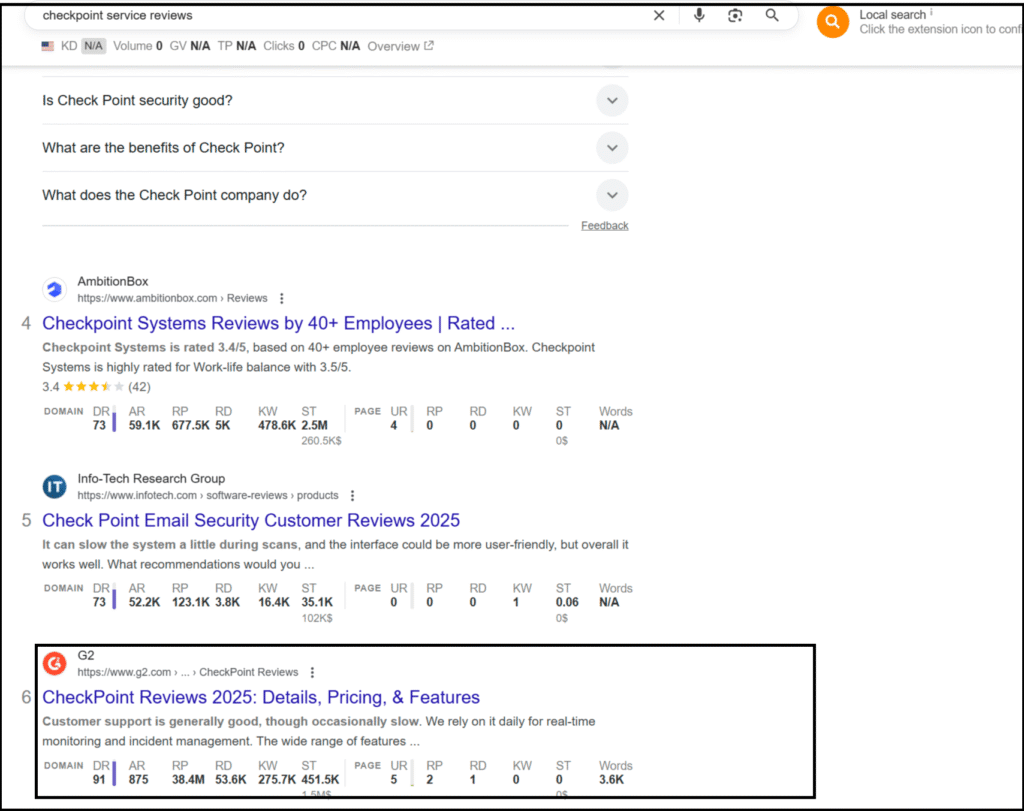This screenshot has width=1024, height=811.
Task: Expand "What does the Check Point company do?"
Action: (x=612, y=195)
